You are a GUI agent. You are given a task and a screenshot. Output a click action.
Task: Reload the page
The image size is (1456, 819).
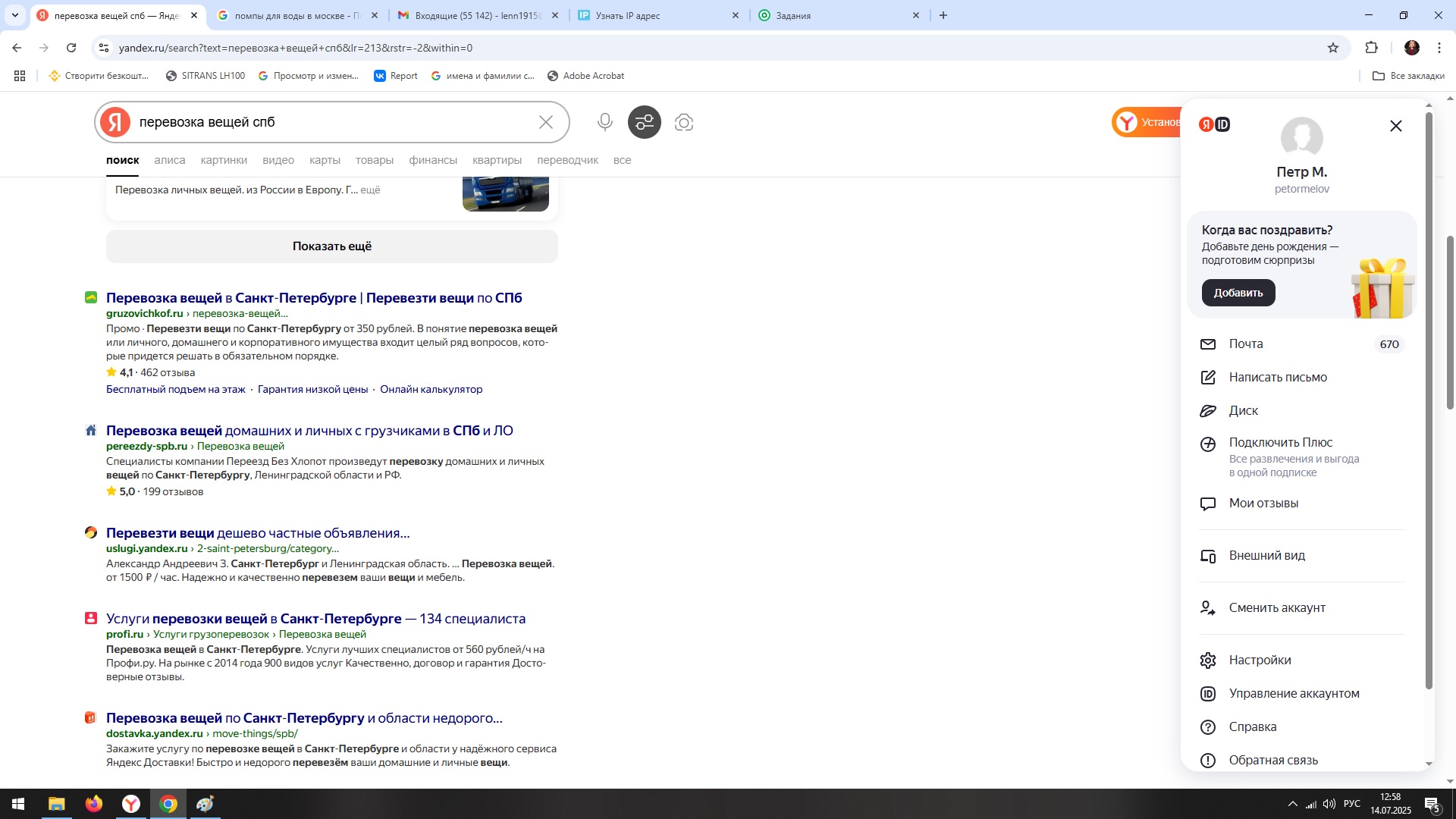71,48
